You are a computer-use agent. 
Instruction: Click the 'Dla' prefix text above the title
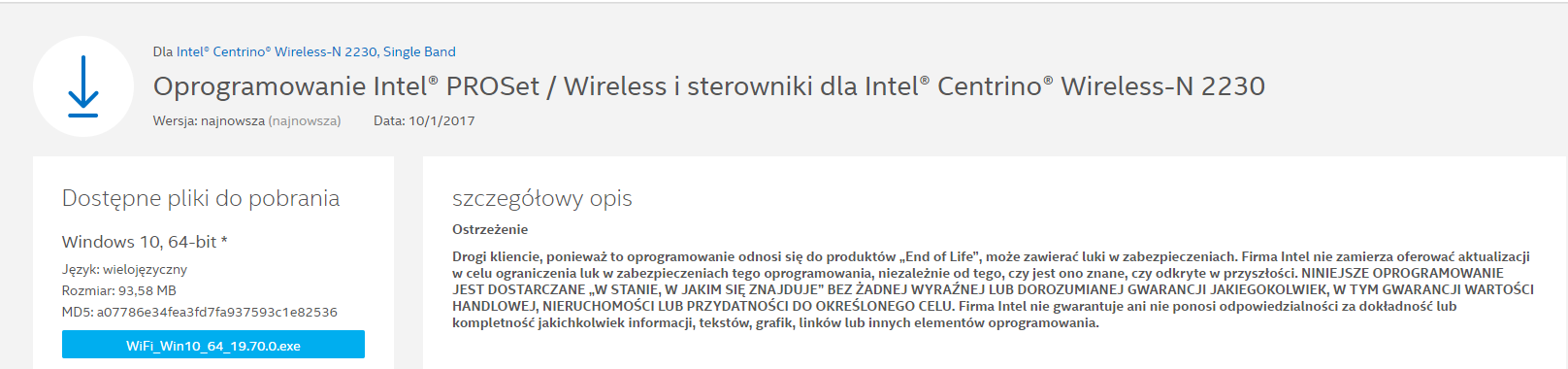pos(162,51)
